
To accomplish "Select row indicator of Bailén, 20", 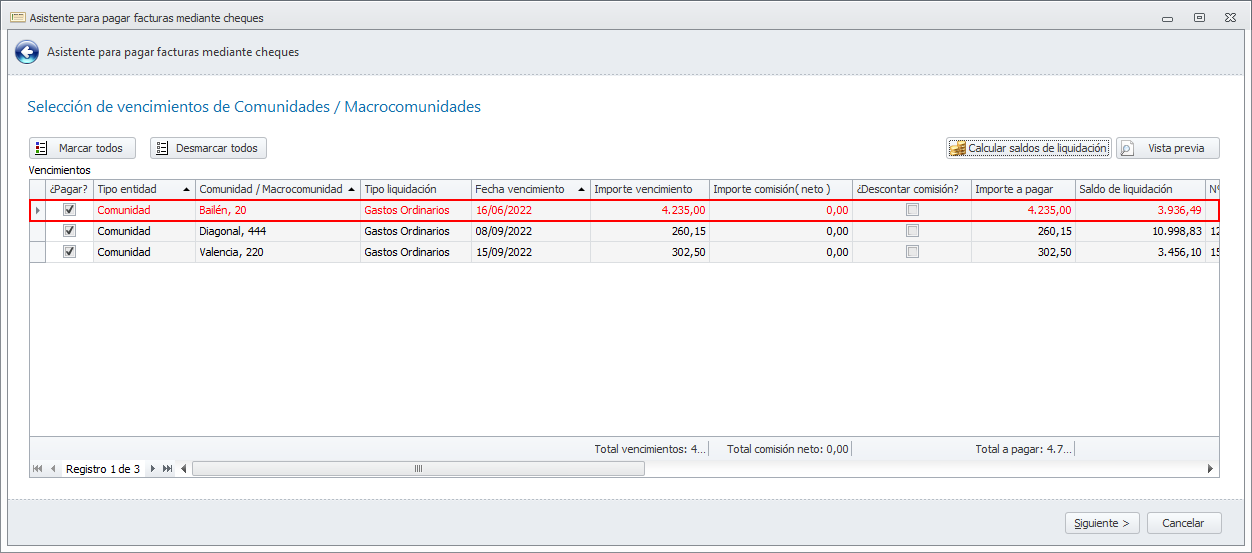I will coord(38,210).
